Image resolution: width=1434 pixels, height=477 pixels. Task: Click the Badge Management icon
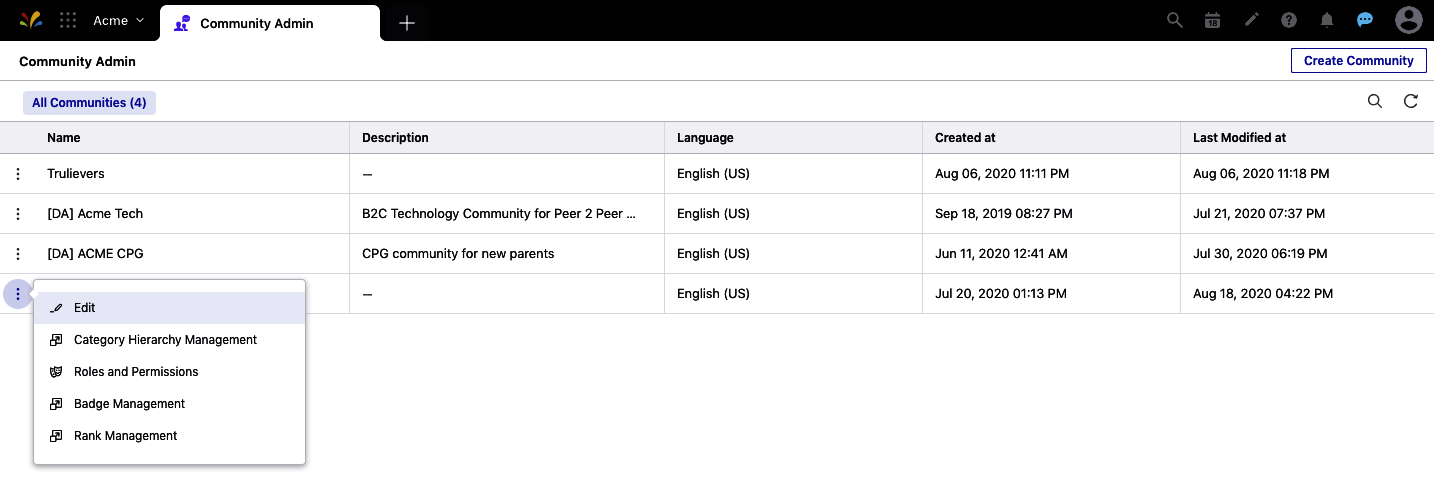56,404
